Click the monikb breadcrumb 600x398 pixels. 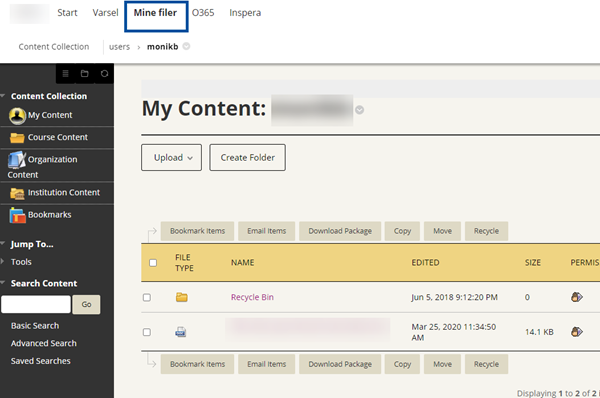point(163,47)
